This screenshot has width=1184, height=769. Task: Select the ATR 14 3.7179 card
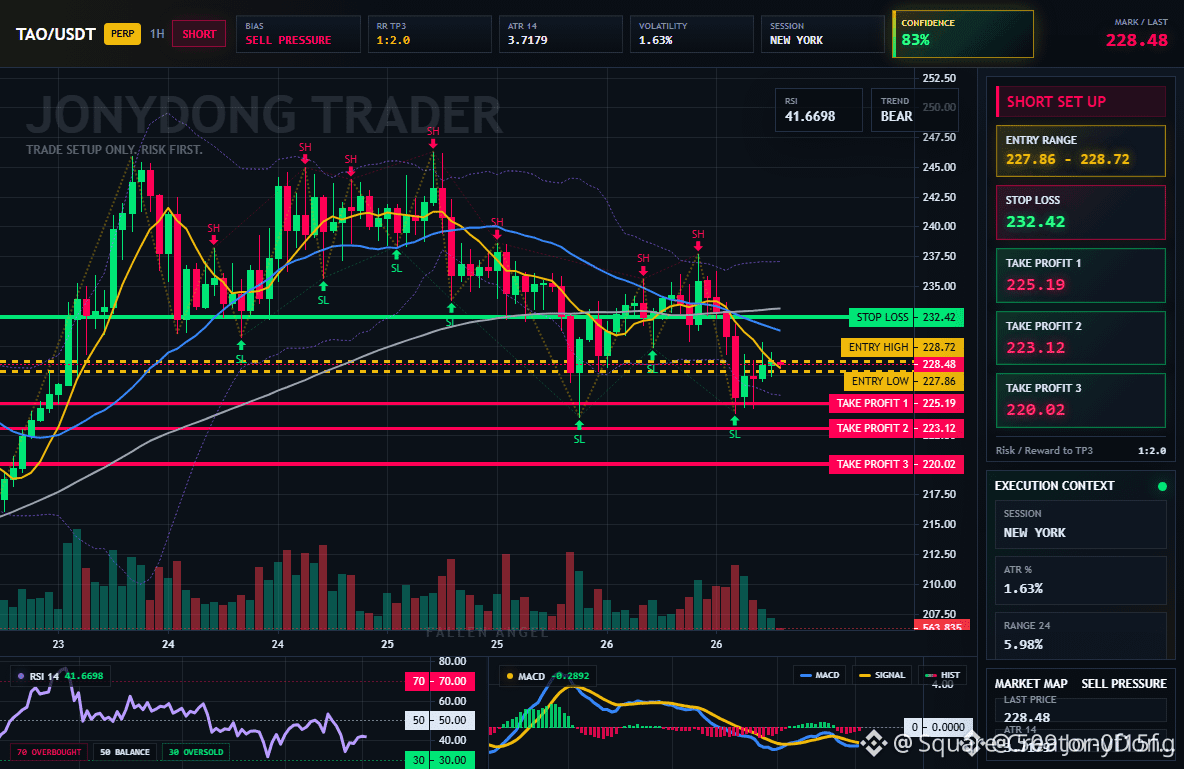560,34
